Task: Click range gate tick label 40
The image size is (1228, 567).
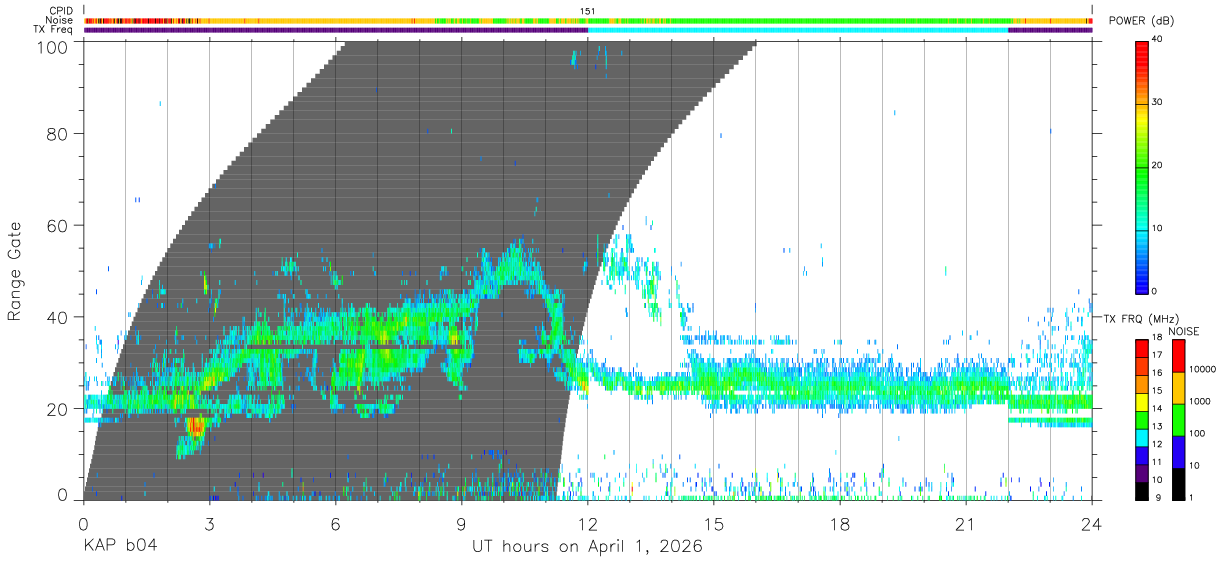Action: point(58,317)
